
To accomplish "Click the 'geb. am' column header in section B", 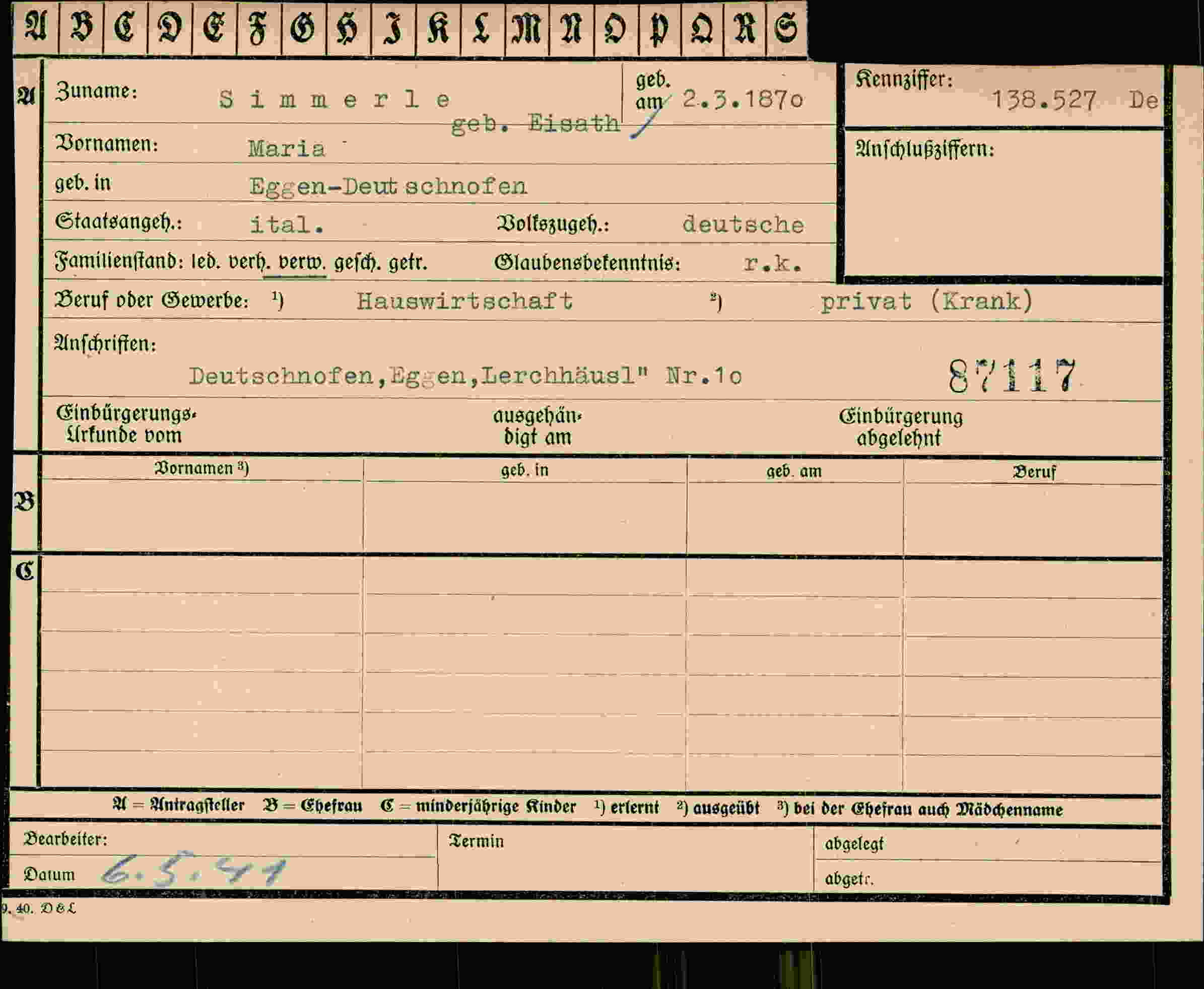I will 794,471.
